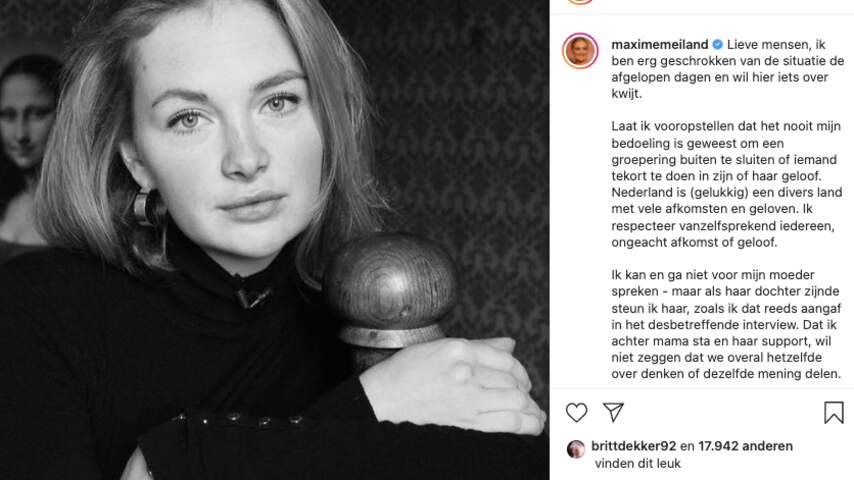Like the post with the heart icon

[576, 412]
